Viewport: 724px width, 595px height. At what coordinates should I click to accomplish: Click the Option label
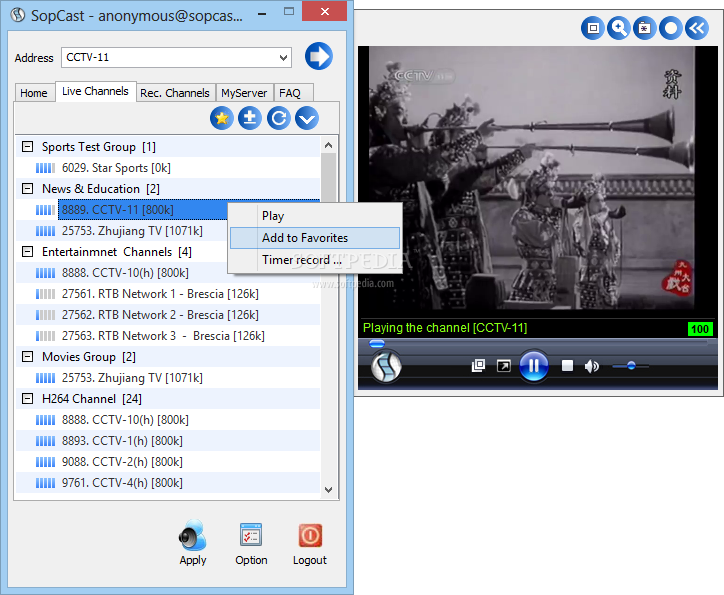pos(251,560)
